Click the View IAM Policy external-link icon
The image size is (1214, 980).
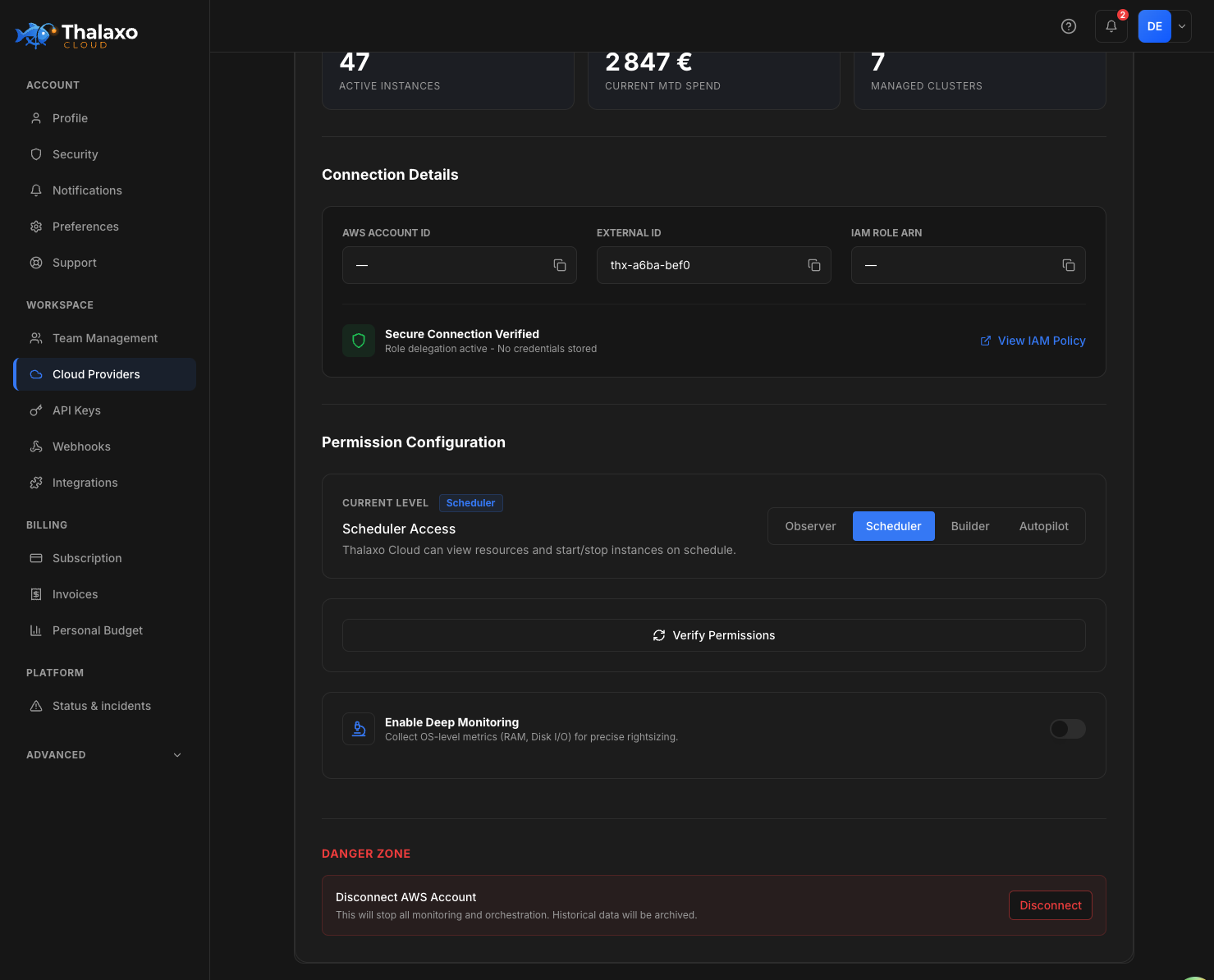986,341
